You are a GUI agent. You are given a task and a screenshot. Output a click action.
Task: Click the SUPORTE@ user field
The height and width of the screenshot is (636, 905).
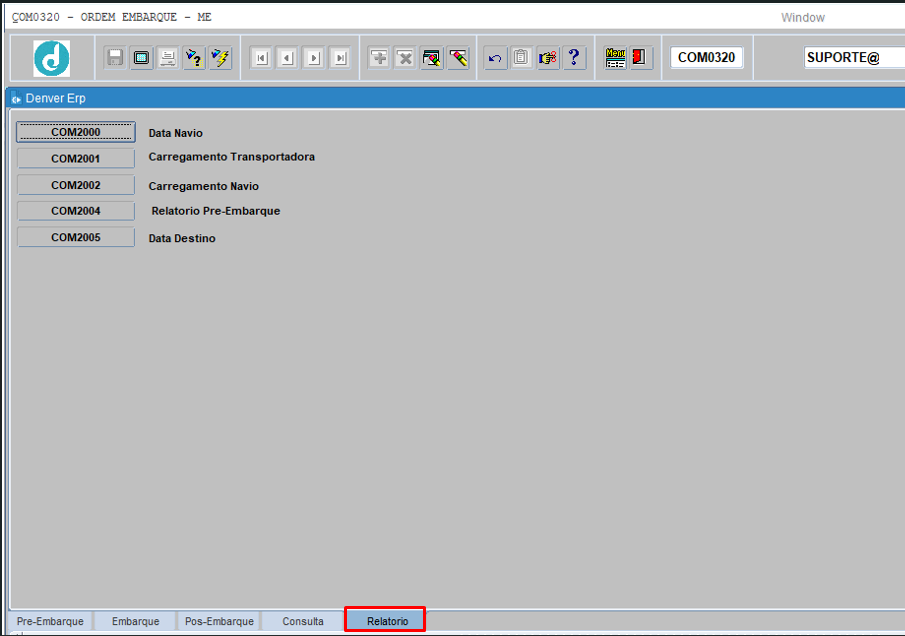[853, 58]
